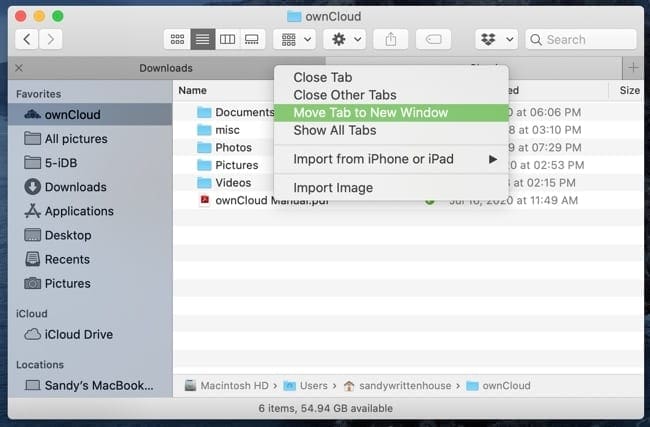Screen dimensions: 650x427
Task: Add a new tab with the plus button
Action: [x=633, y=68]
